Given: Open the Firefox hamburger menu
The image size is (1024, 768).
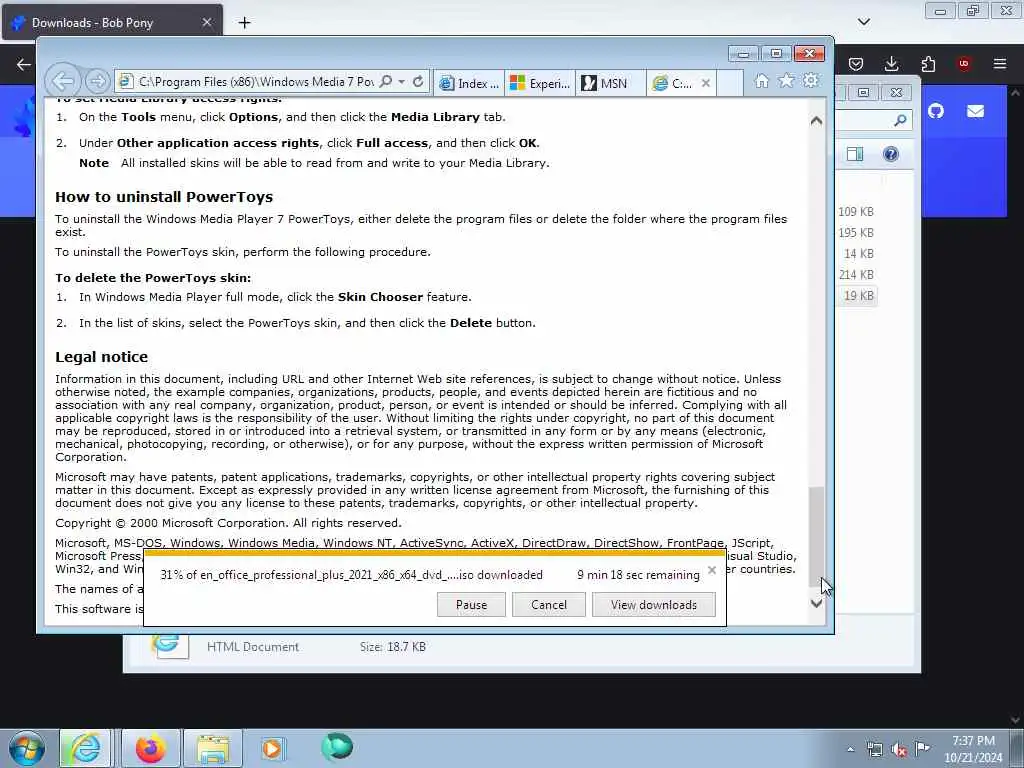Looking at the screenshot, I should tap(1000, 64).
